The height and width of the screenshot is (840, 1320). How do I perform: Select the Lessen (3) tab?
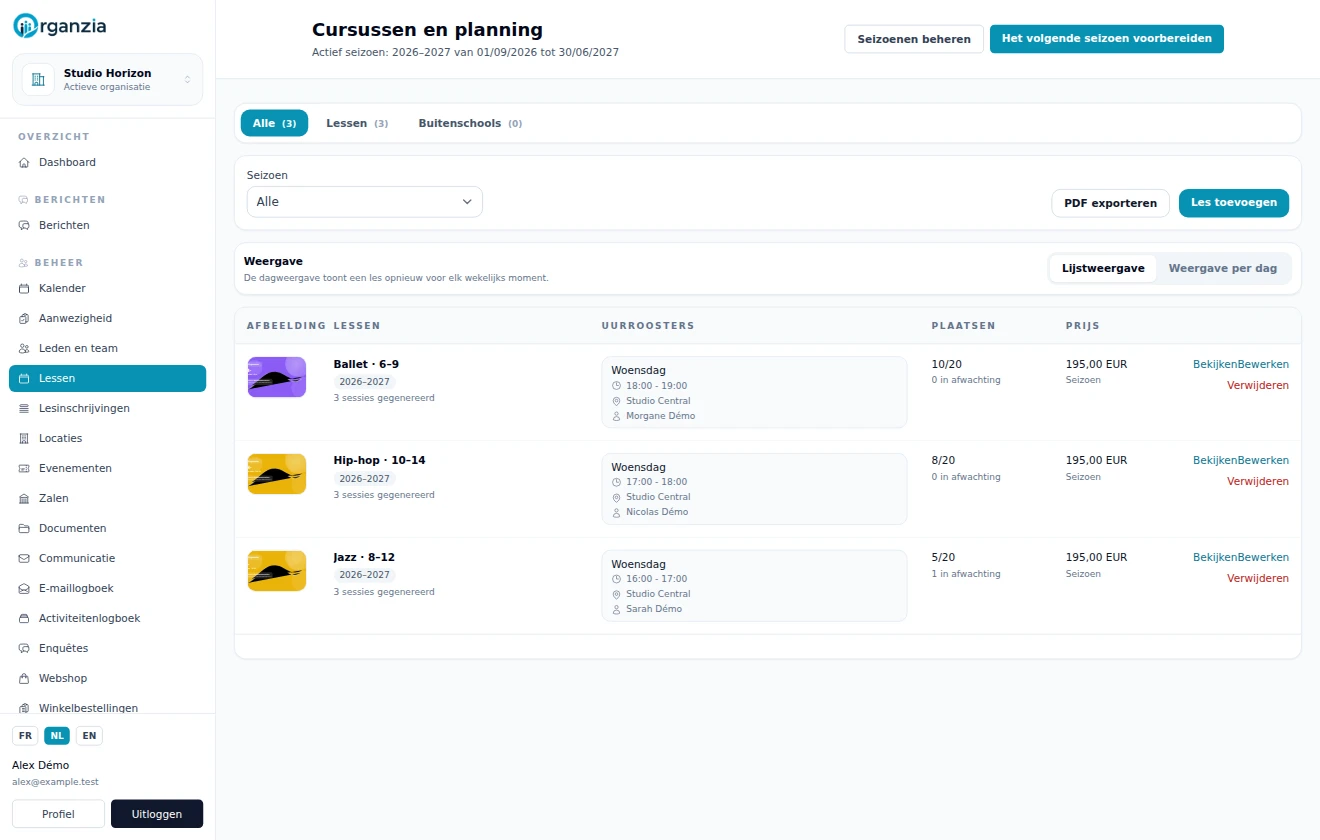pyautogui.click(x=357, y=123)
